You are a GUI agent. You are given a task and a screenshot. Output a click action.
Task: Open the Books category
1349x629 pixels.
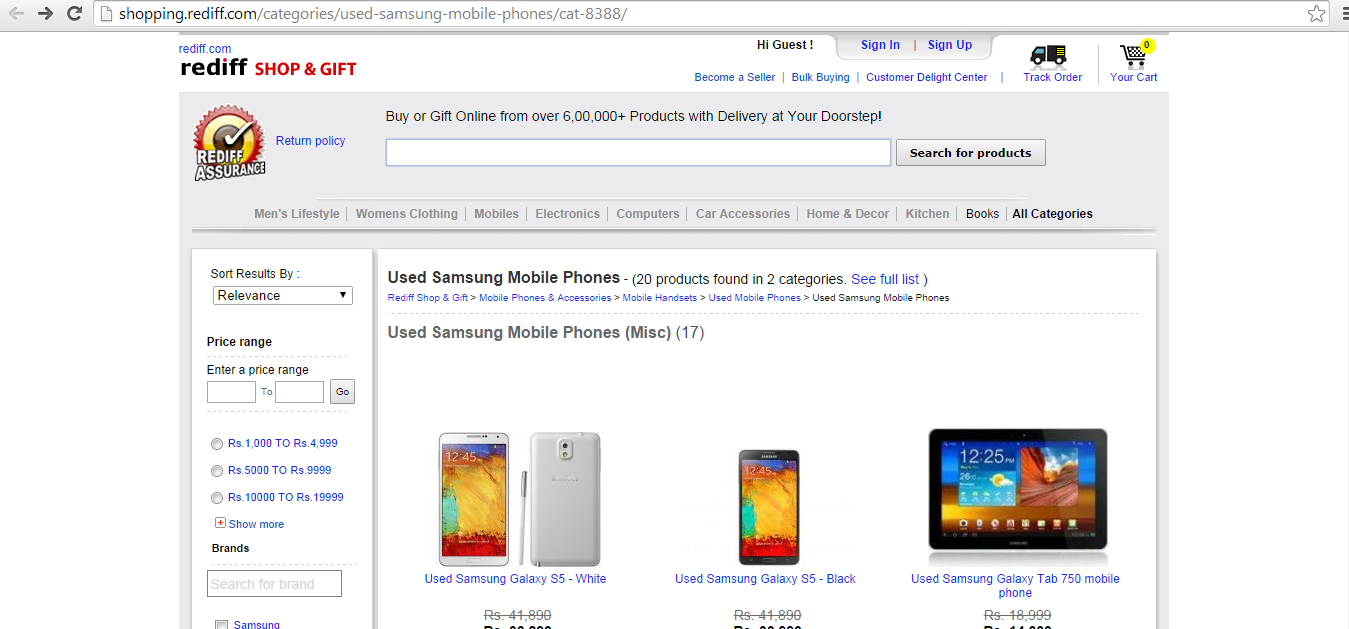pos(982,214)
